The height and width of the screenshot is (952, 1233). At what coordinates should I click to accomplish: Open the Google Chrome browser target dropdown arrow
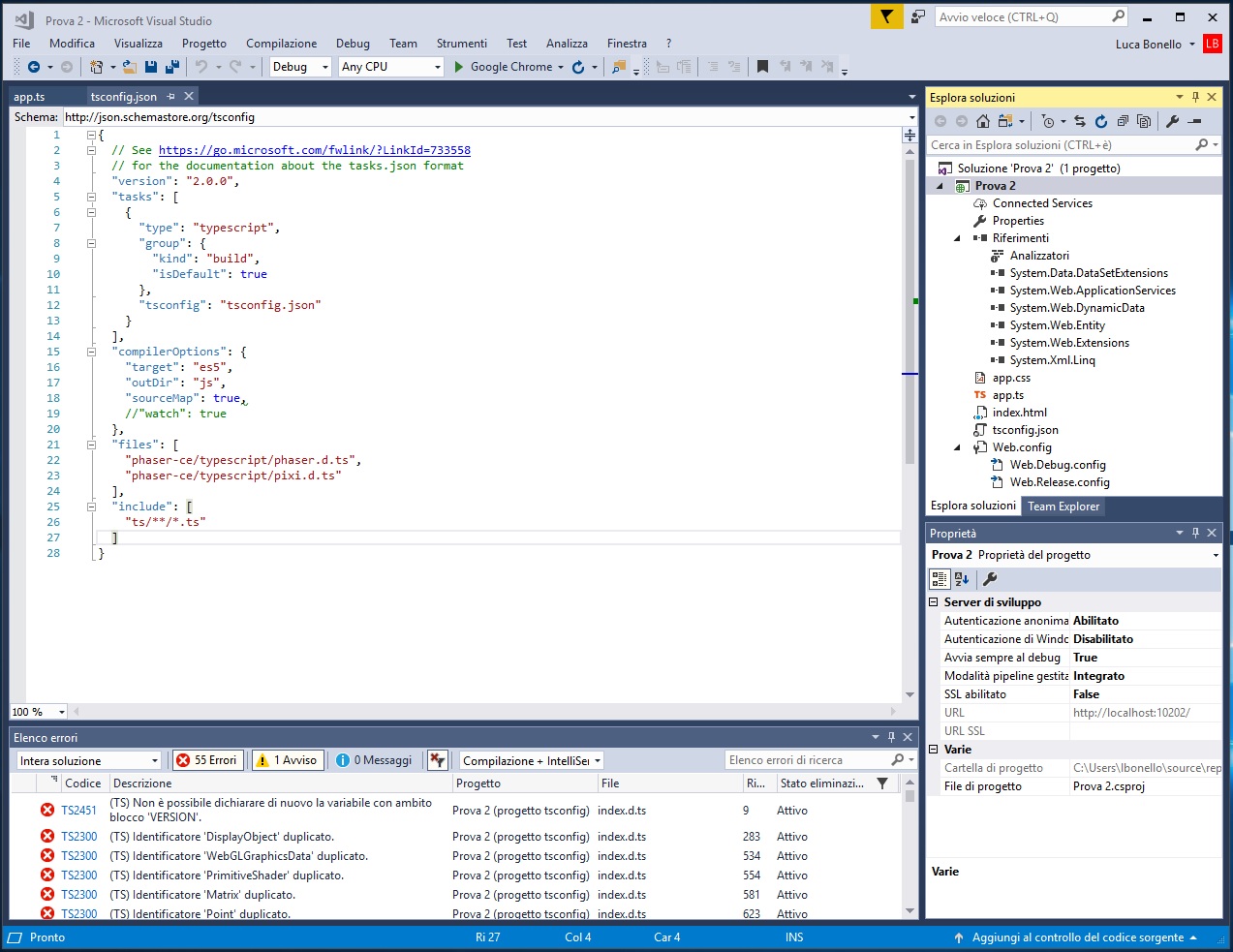561,67
